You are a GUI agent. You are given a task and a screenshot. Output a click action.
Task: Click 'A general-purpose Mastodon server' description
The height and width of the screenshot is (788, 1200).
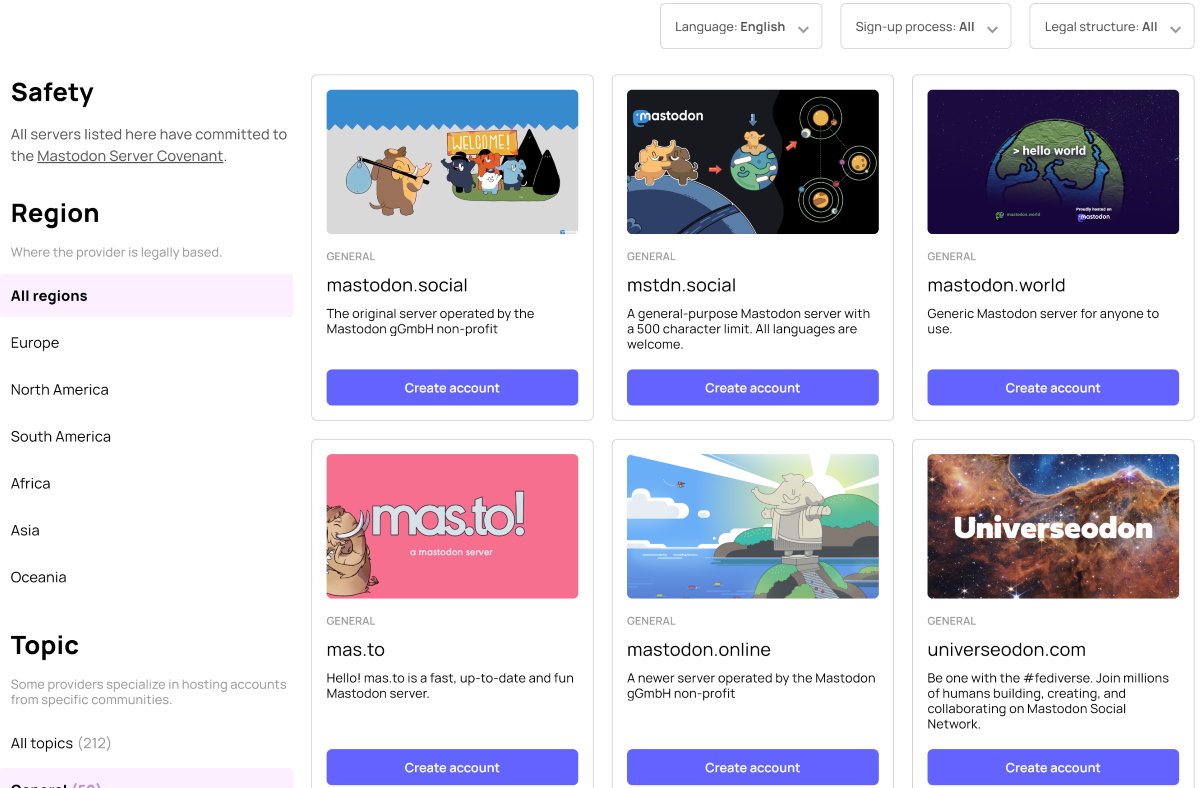pyautogui.click(x=749, y=329)
